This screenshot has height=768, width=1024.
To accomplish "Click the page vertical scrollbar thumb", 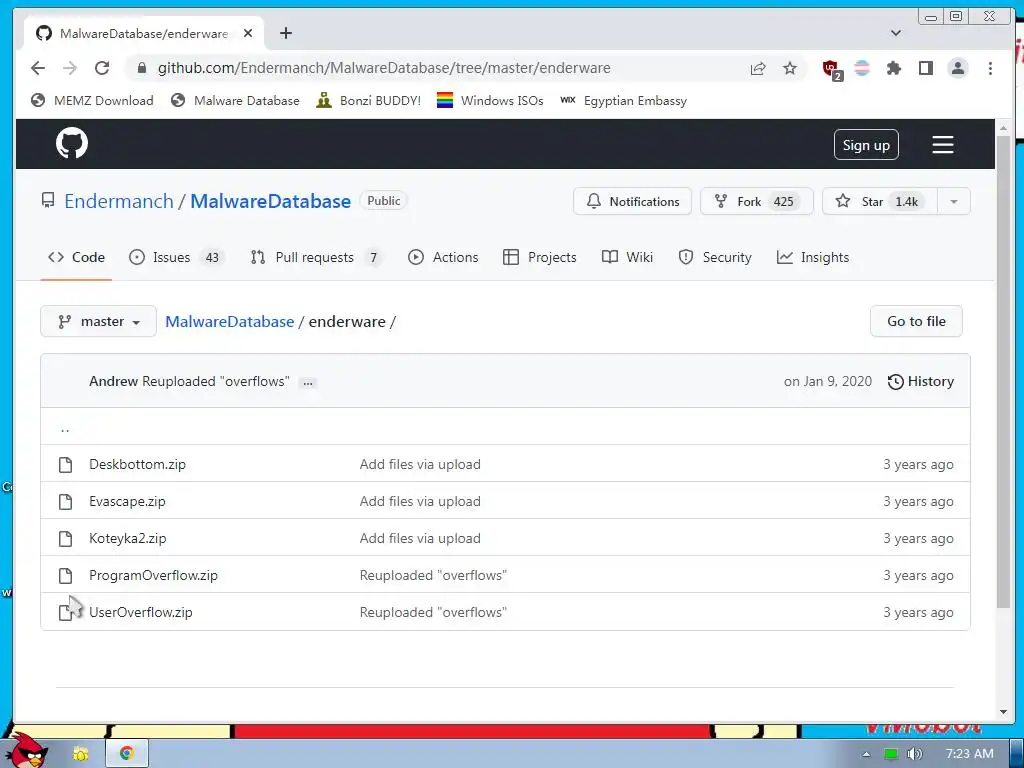I will 1003,372.
